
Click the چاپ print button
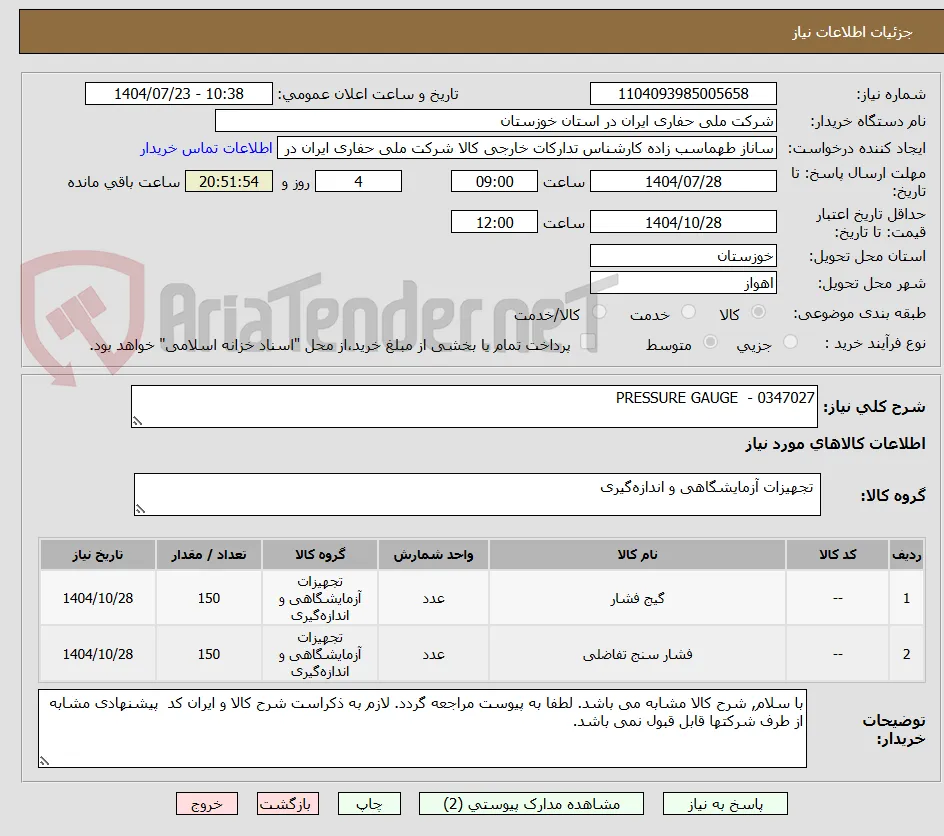[369, 804]
